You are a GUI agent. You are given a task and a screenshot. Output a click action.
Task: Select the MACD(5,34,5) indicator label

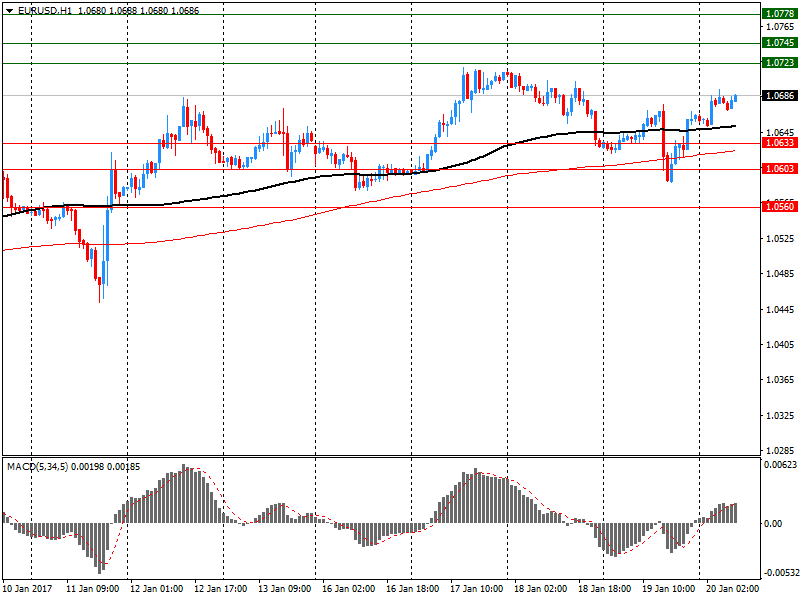[38, 466]
